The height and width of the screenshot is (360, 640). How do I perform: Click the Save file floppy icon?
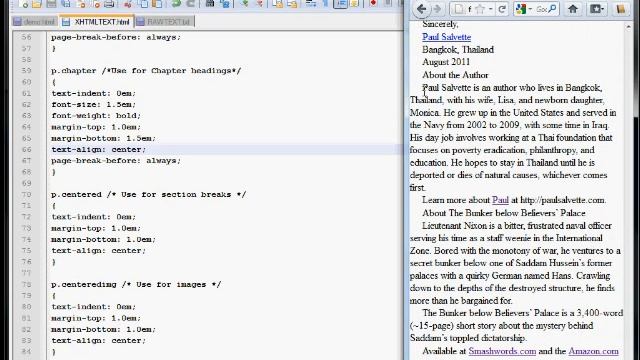(x=51, y=4)
